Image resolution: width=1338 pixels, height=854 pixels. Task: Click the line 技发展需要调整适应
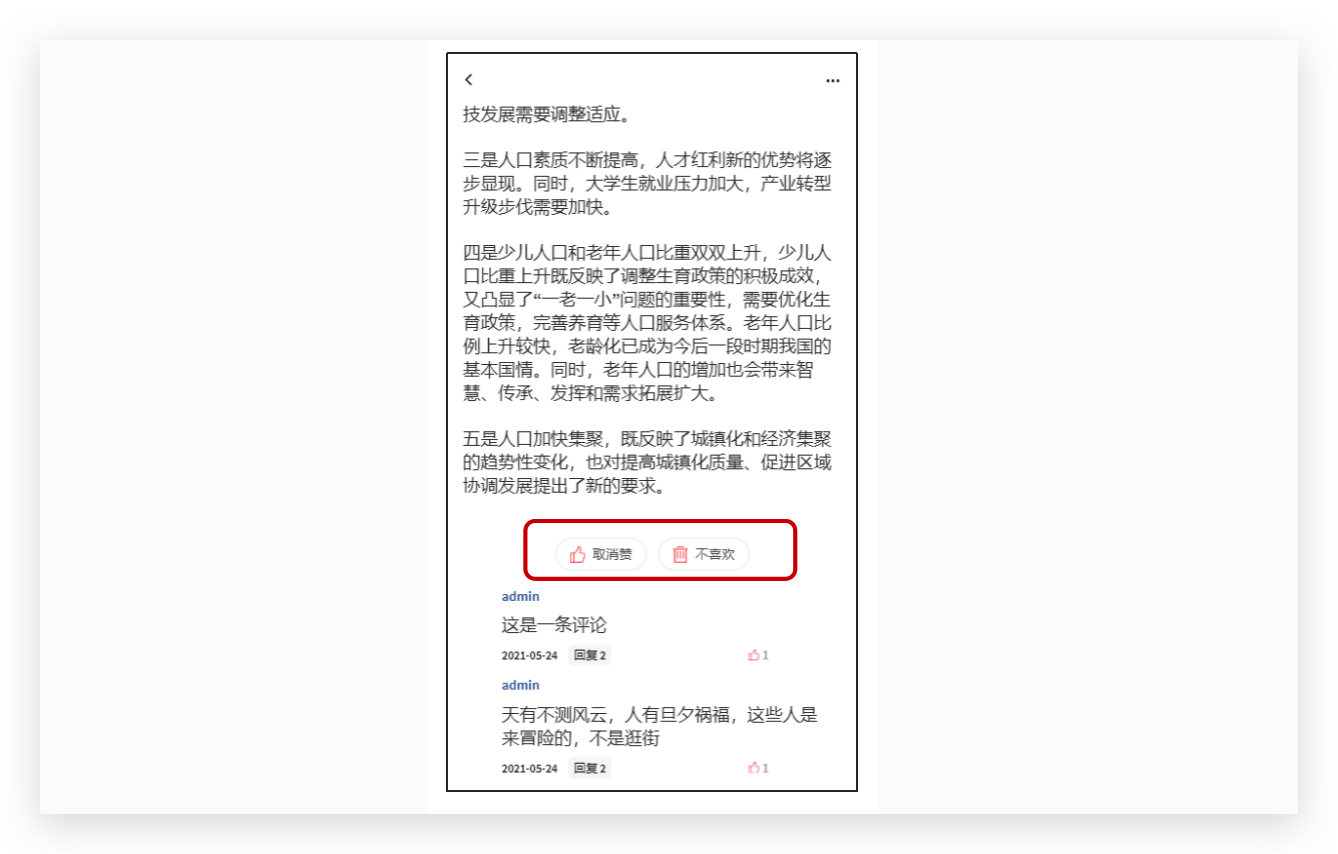546,115
